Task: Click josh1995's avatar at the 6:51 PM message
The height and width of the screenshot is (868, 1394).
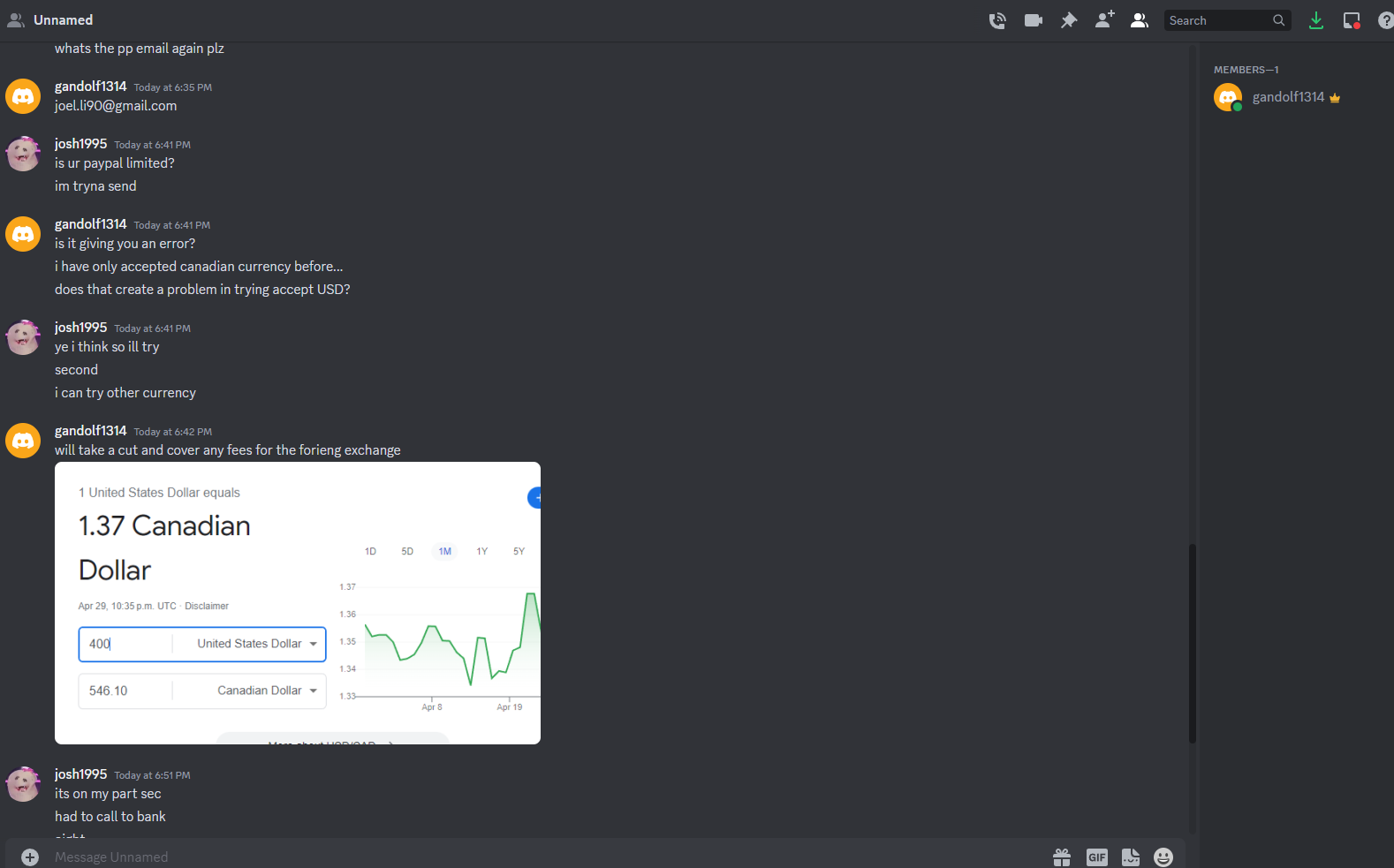Action: coord(23,783)
